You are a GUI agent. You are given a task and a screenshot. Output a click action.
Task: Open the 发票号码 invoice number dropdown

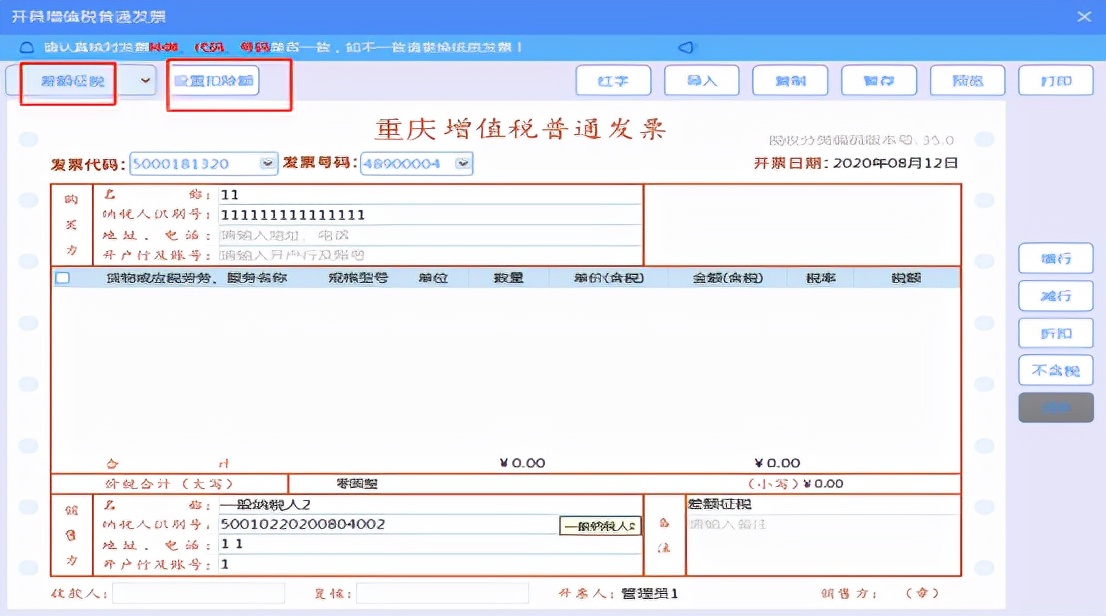pos(460,162)
